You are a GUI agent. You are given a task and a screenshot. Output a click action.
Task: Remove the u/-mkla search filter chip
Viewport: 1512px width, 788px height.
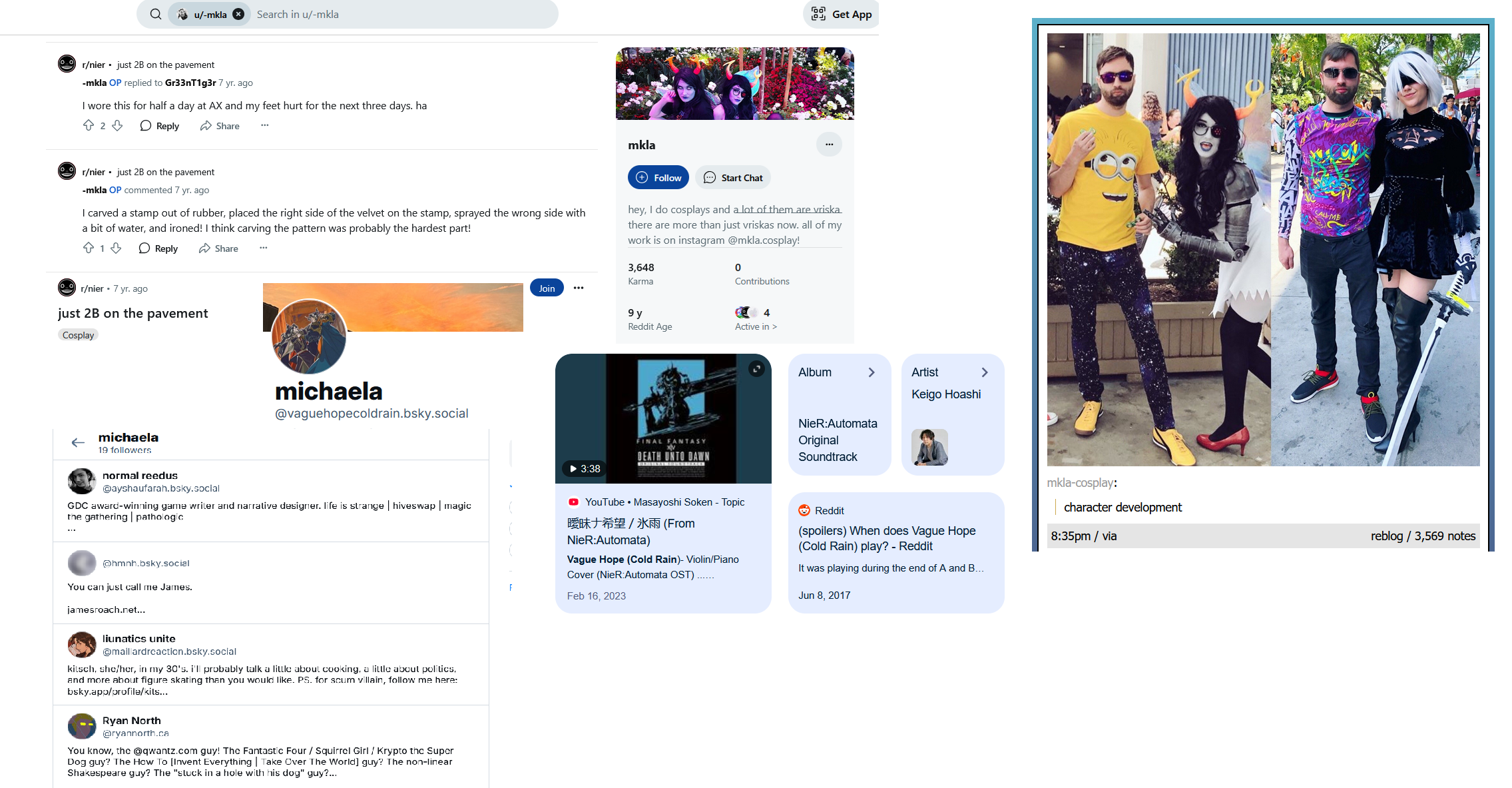pos(238,14)
